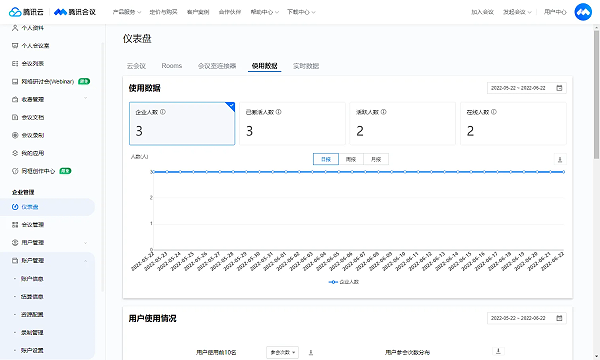This screenshot has height=360, width=600.
Task: Click the grid icon beside 会议管理
Action: pyautogui.click(x=15, y=225)
